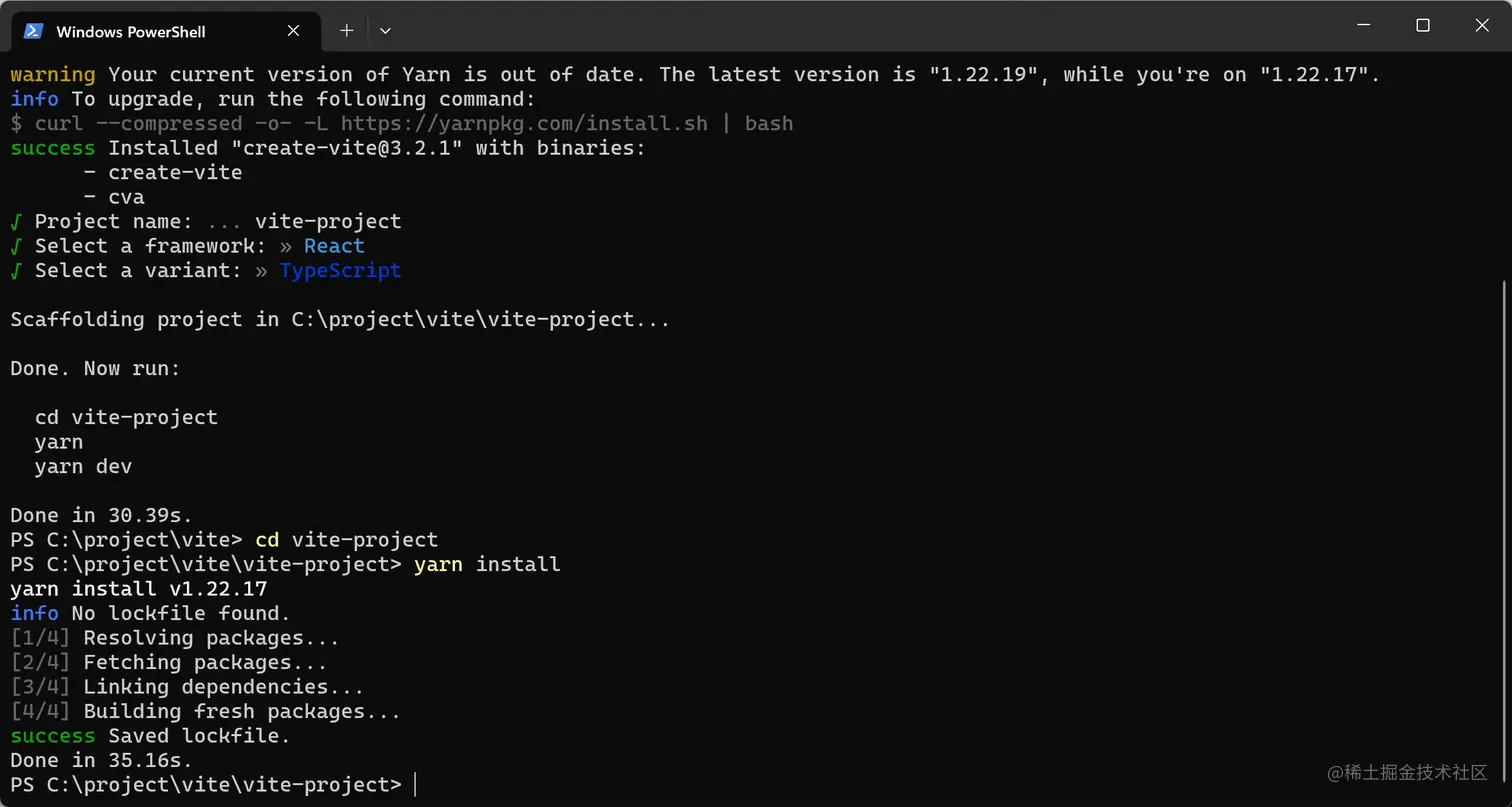Click the "Done in 35.16s." line
Image resolution: width=1512 pixels, height=807 pixels.
coord(101,760)
